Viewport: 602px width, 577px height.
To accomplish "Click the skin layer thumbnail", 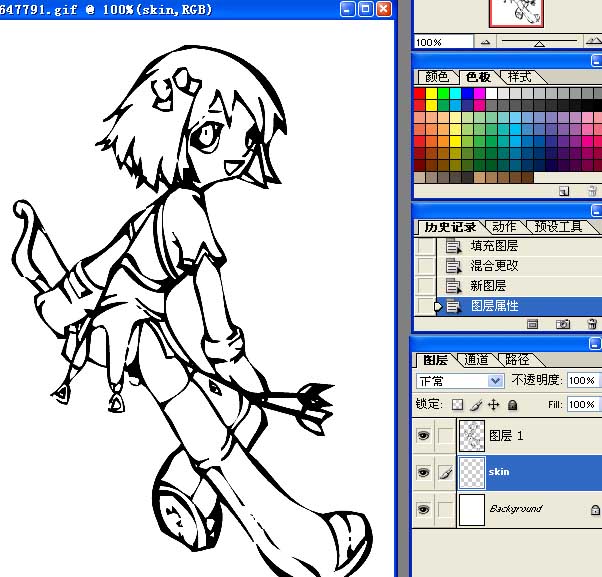I will (472, 473).
